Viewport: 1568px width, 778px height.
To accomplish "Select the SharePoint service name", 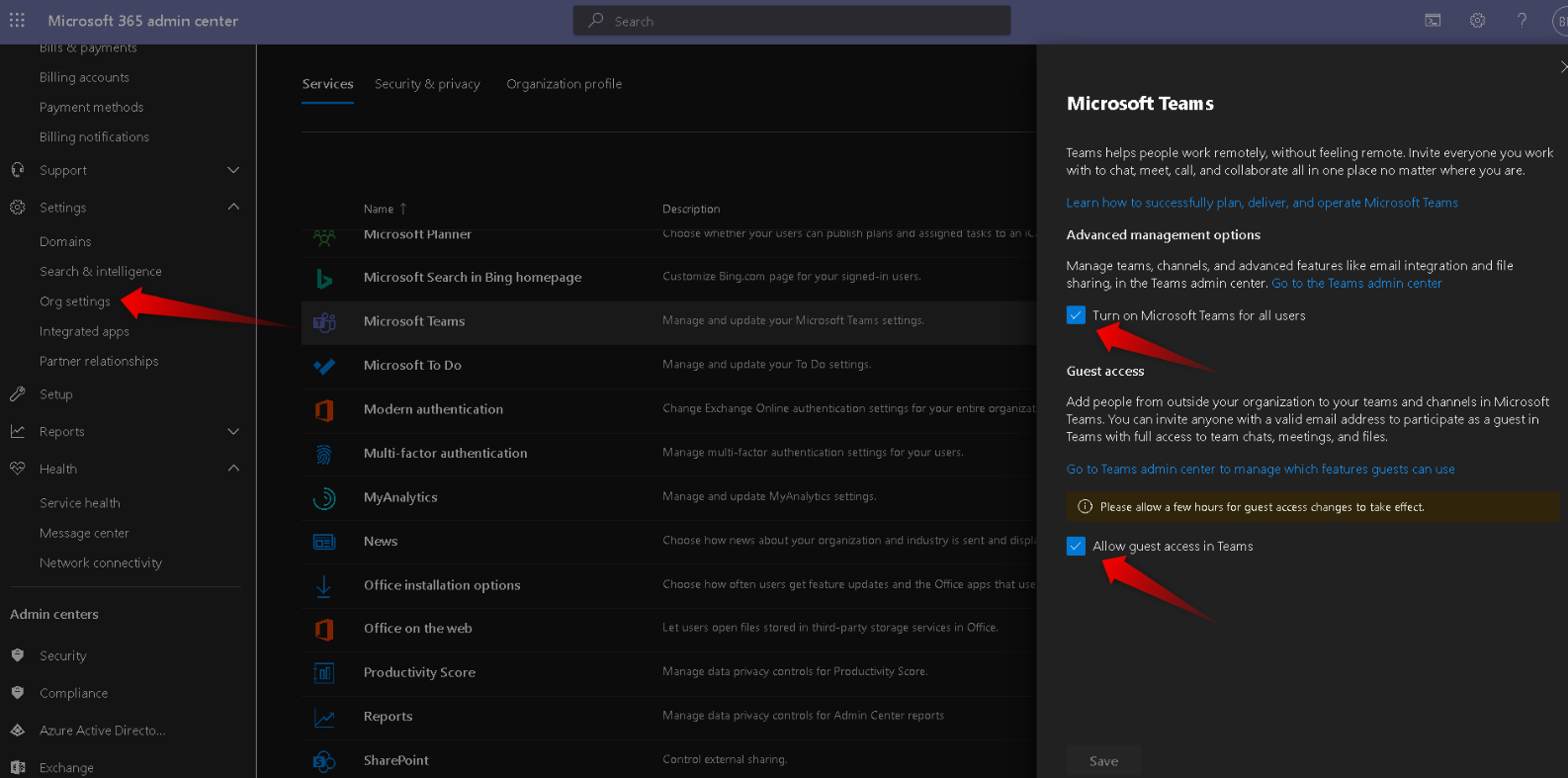I will coord(396,760).
